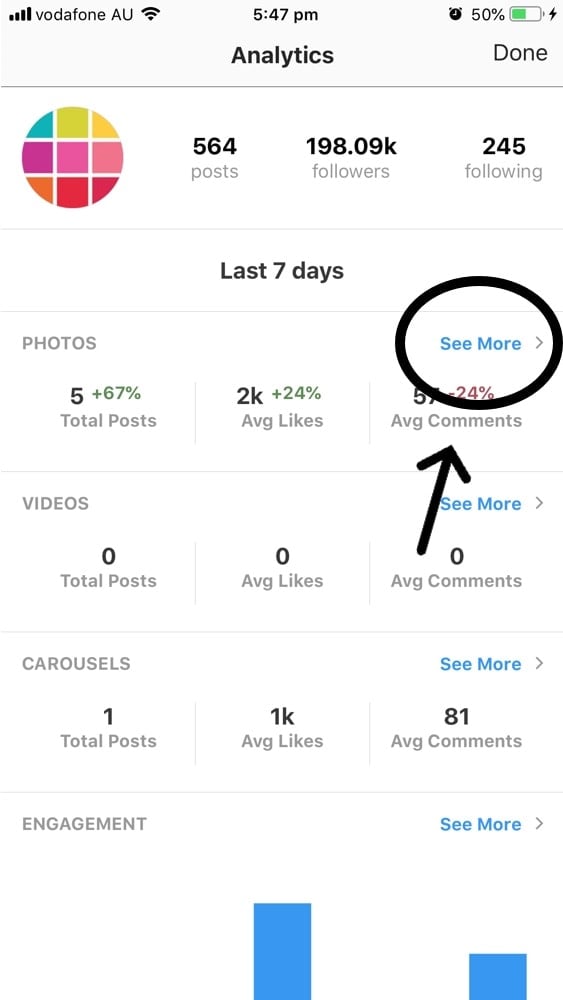Expand Engagement section chevron arrow

(539, 823)
